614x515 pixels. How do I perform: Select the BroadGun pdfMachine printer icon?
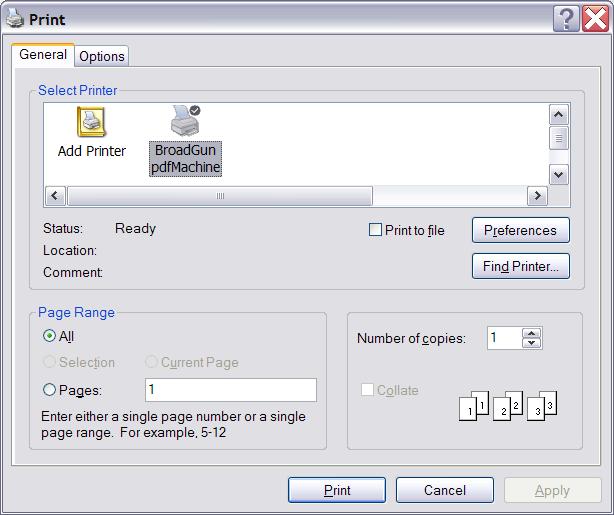pyautogui.click(x=185, y=124)
